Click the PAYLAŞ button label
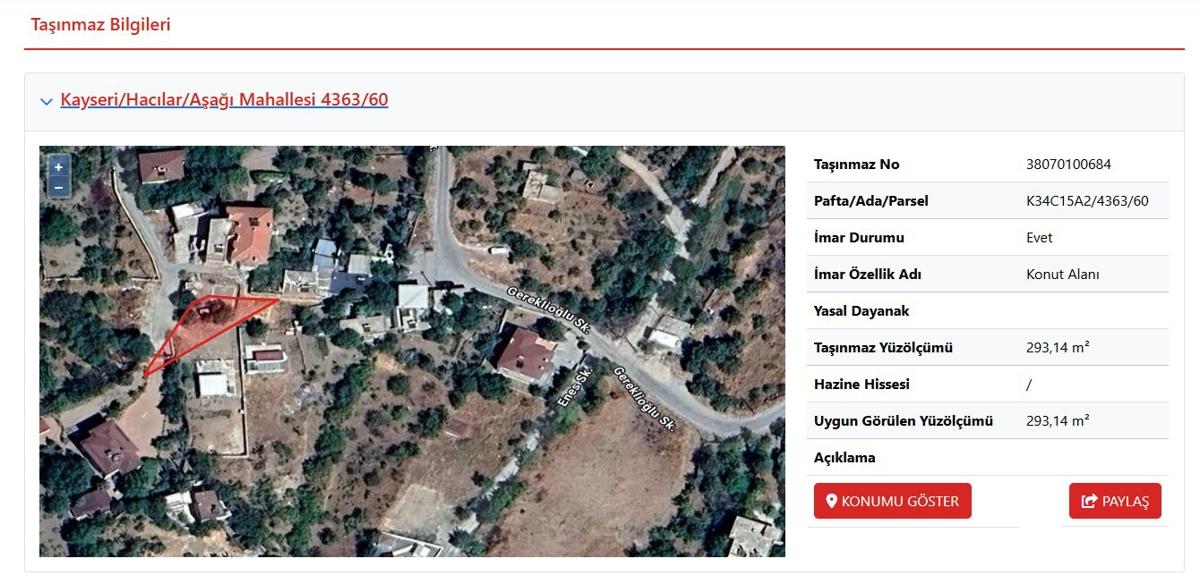This screenshot has width=1200, height=584. (x=1126, y=501)
